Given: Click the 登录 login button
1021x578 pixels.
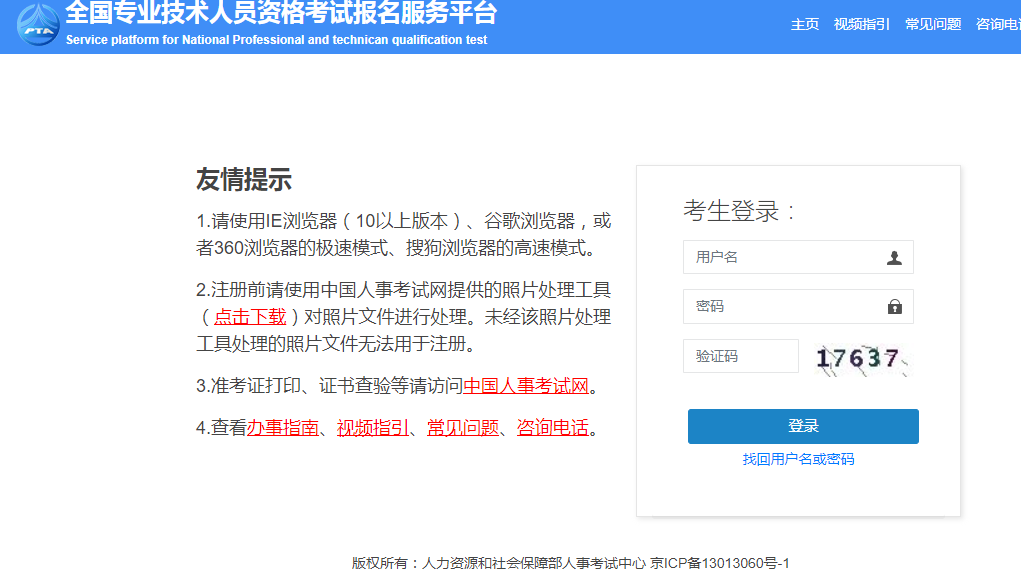Looking at the screenshot, I should (x=803, y=426).
